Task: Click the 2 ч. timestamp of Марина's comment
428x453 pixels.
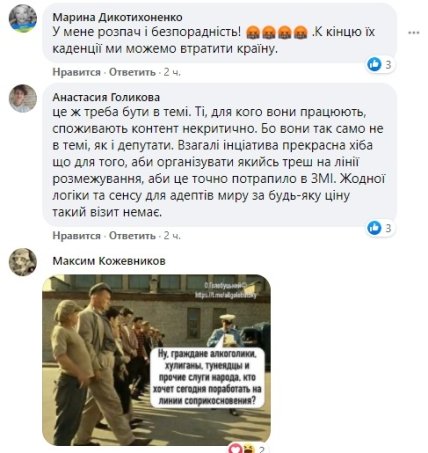Action: [172, 72]
